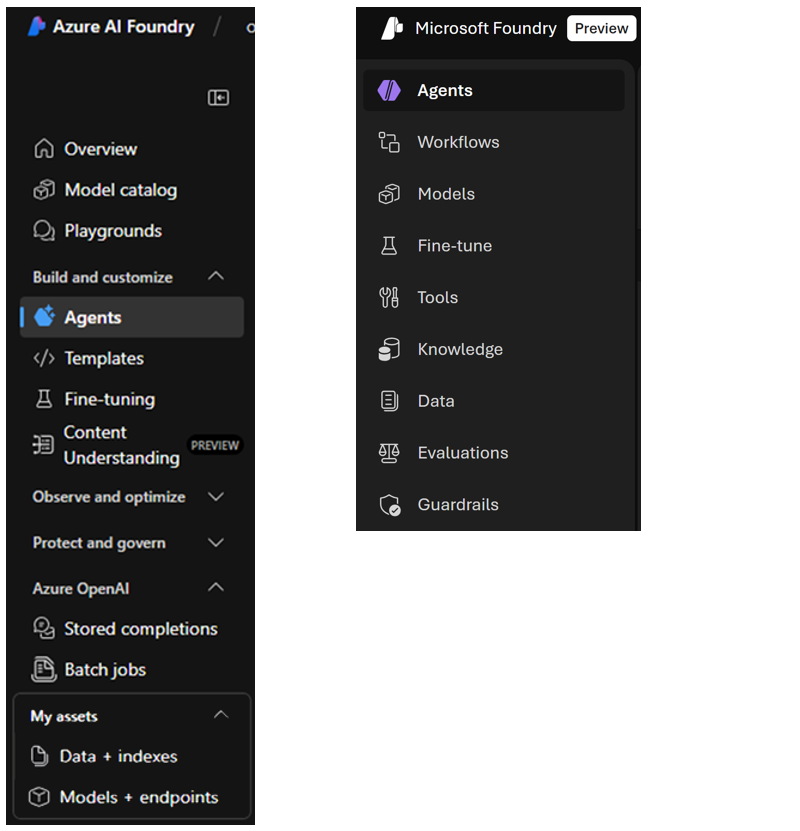The image size is (800, 831).
Task: Select Agents in Microsoft Foundry nav
Action: pos(494,91)
